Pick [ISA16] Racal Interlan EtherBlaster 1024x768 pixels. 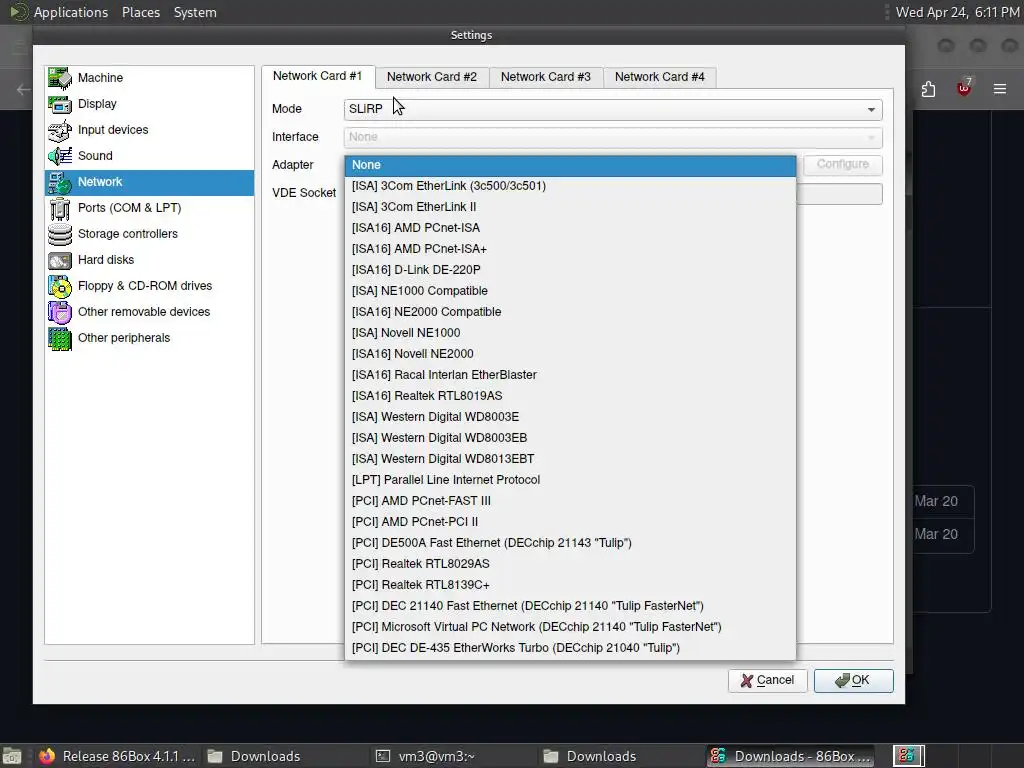(x=570, y=375)
